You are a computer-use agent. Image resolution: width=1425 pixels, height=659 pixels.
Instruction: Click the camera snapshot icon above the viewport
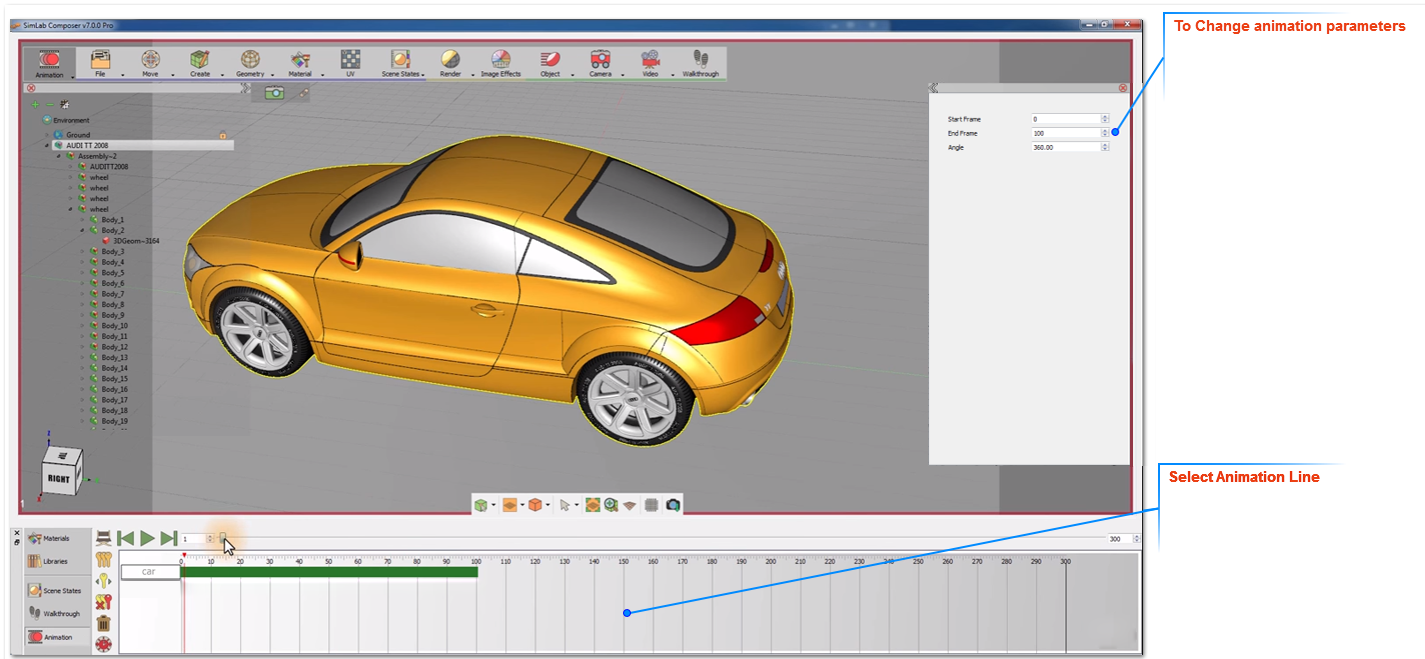pyautogui.click(x=274, y=92)
